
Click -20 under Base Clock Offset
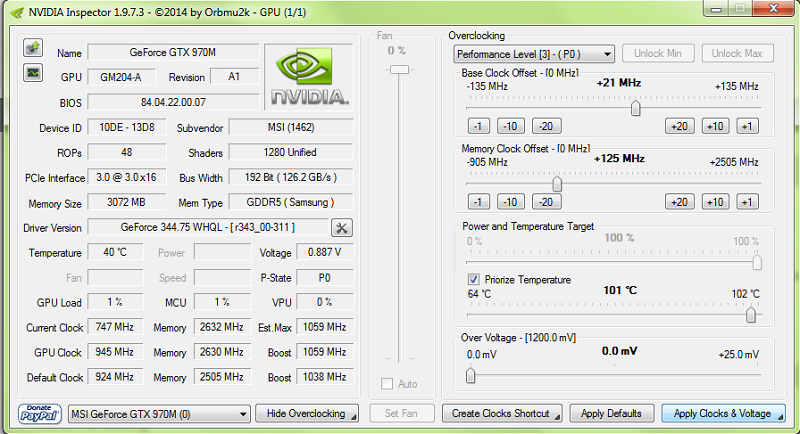click(x=546, y=126)
